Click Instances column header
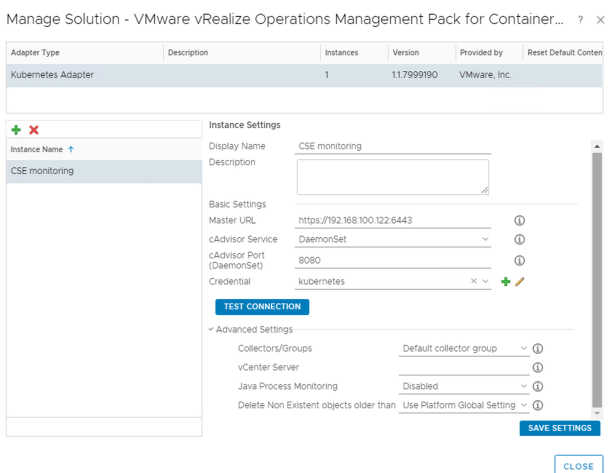This screenshot has height=473, width=615. [x=354, y=53]
